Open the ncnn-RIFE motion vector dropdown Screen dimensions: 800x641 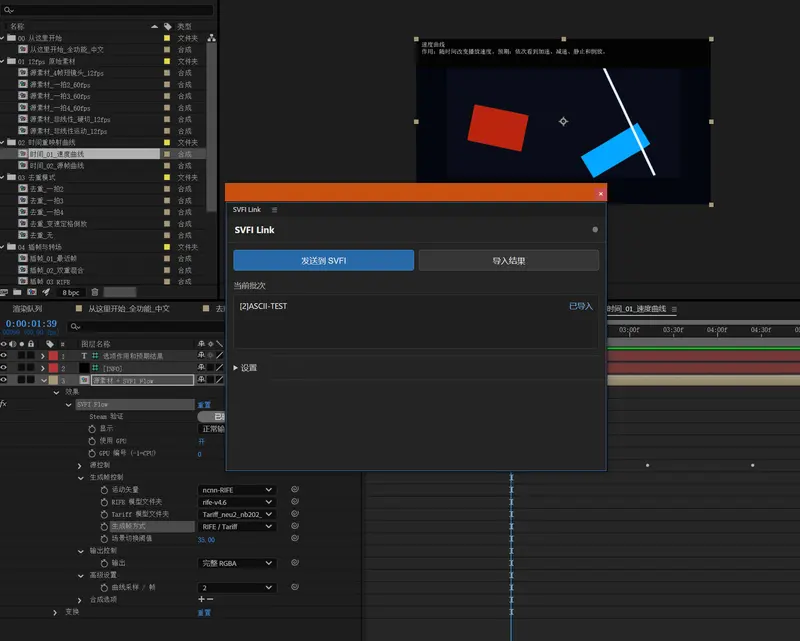coord(237,490)
